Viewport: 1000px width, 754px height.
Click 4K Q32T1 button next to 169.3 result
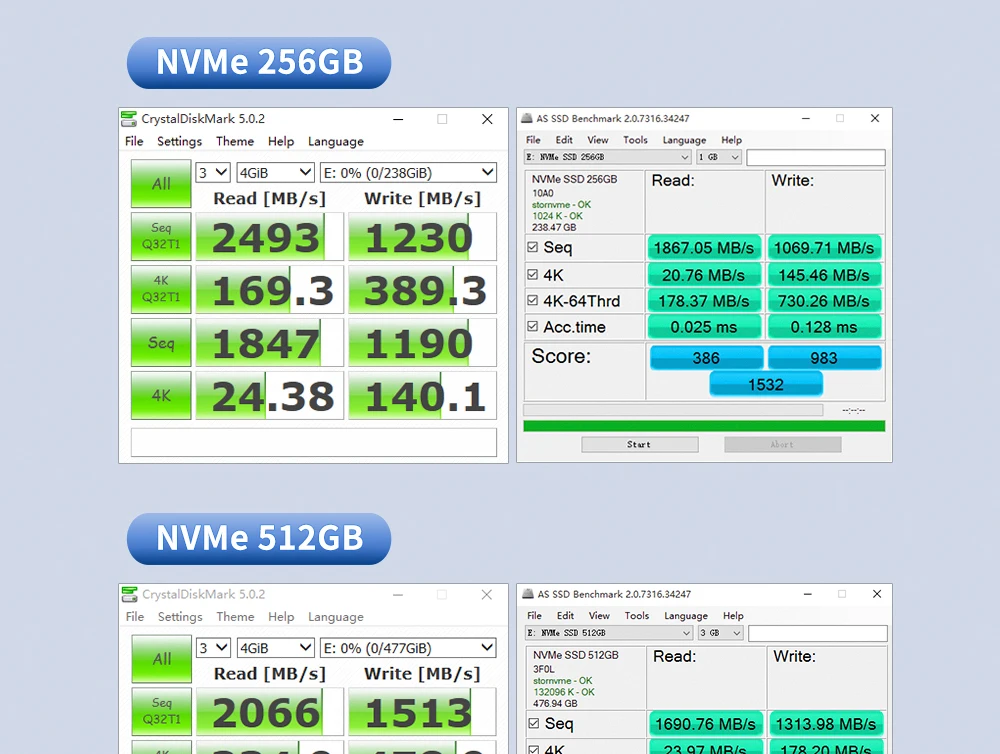pos(161,289)
